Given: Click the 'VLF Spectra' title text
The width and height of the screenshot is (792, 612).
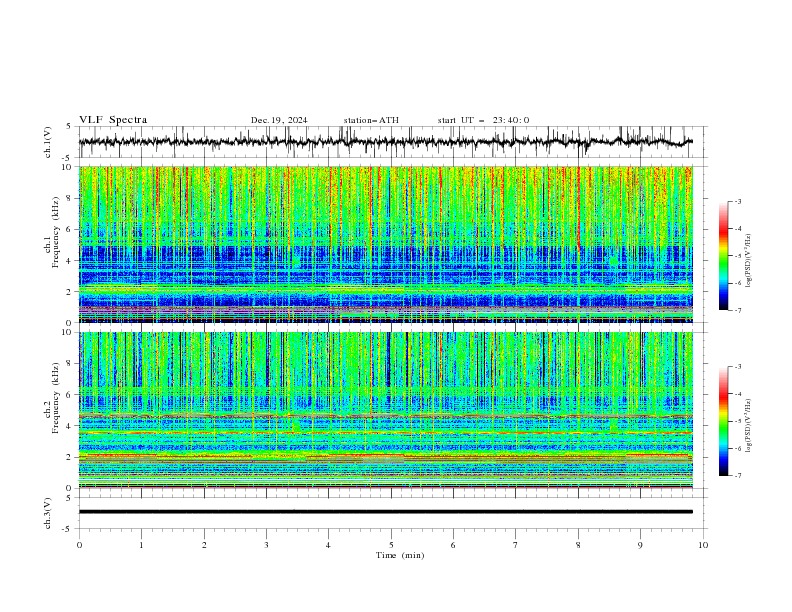Looking at the screenshot, I should tap(113, 120).
